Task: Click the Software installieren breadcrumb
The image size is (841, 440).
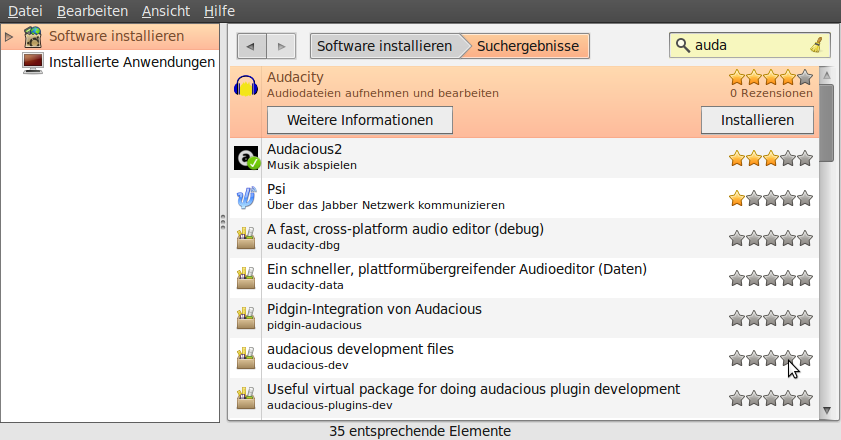Action: click(385, 46)
